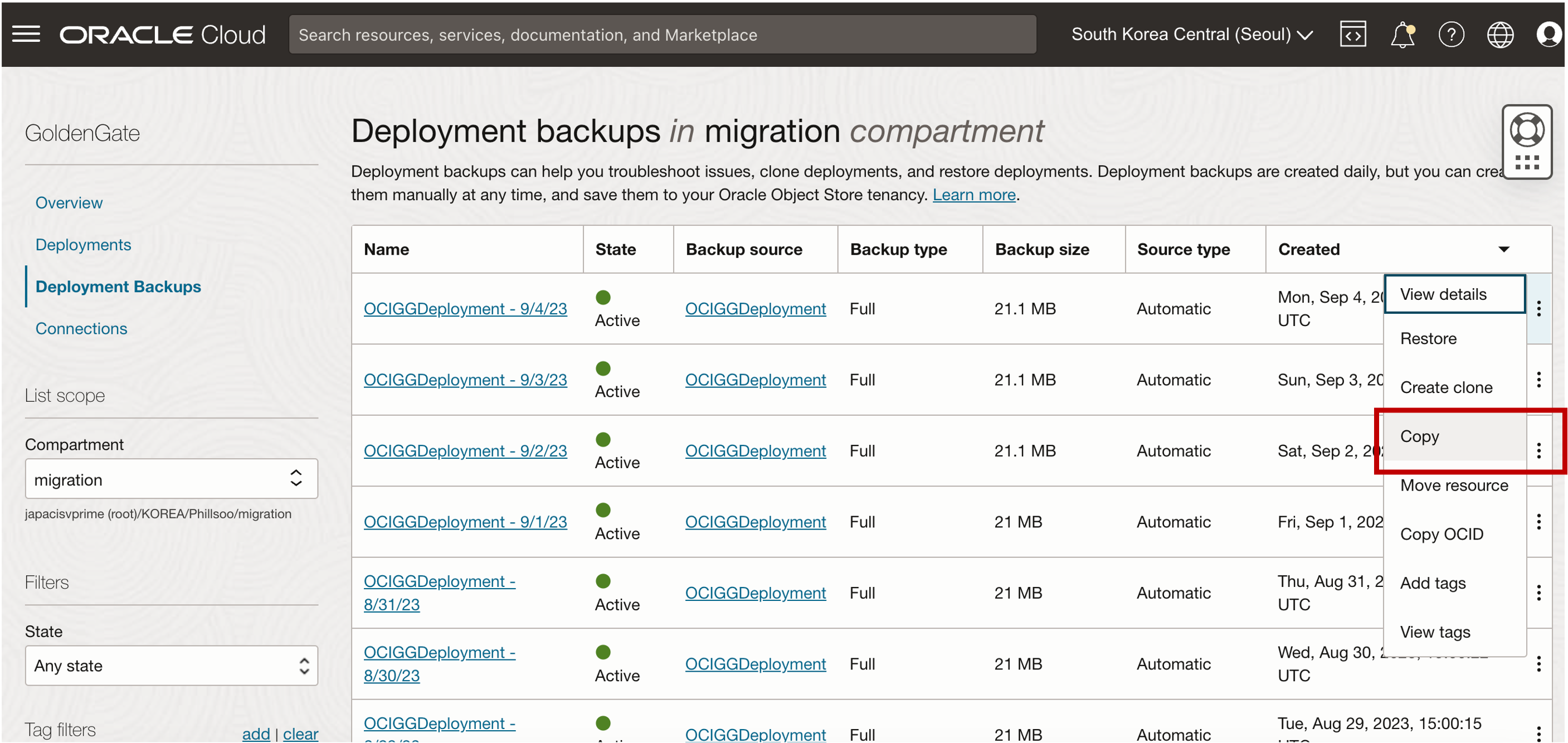Focus the search resources input field
Image resolution: width=1568 pixels, height=743 pixels.
pos(663,35)
